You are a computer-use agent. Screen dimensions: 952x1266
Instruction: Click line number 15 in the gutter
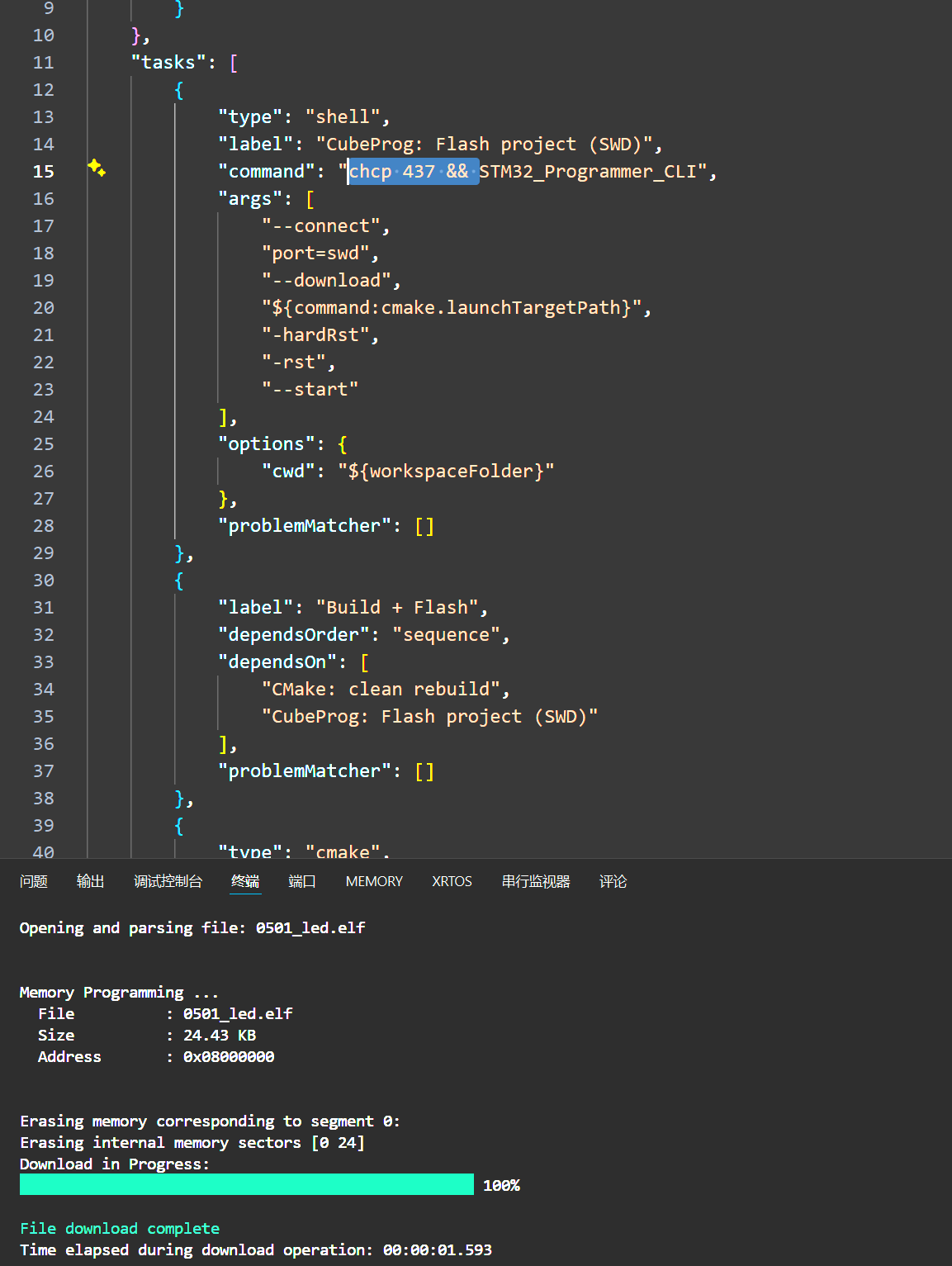[44, 172]
